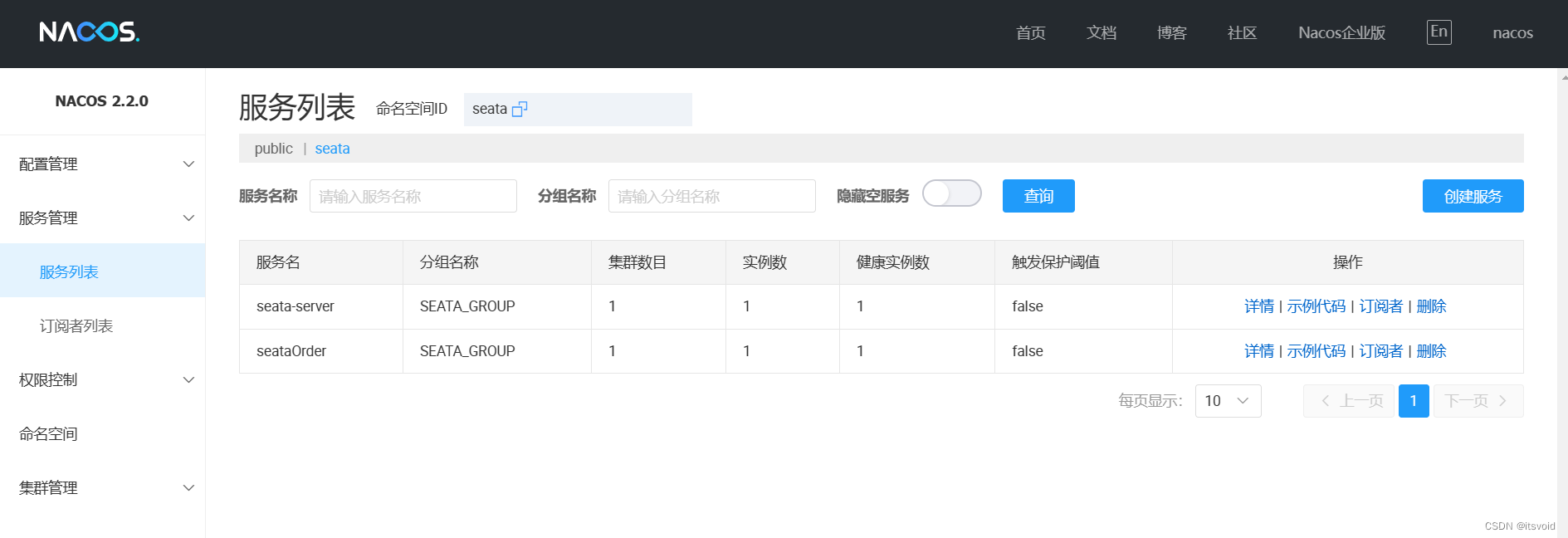Copy the seata namespace ID icon
1568x538 pixels.
[x=520, y=109]
